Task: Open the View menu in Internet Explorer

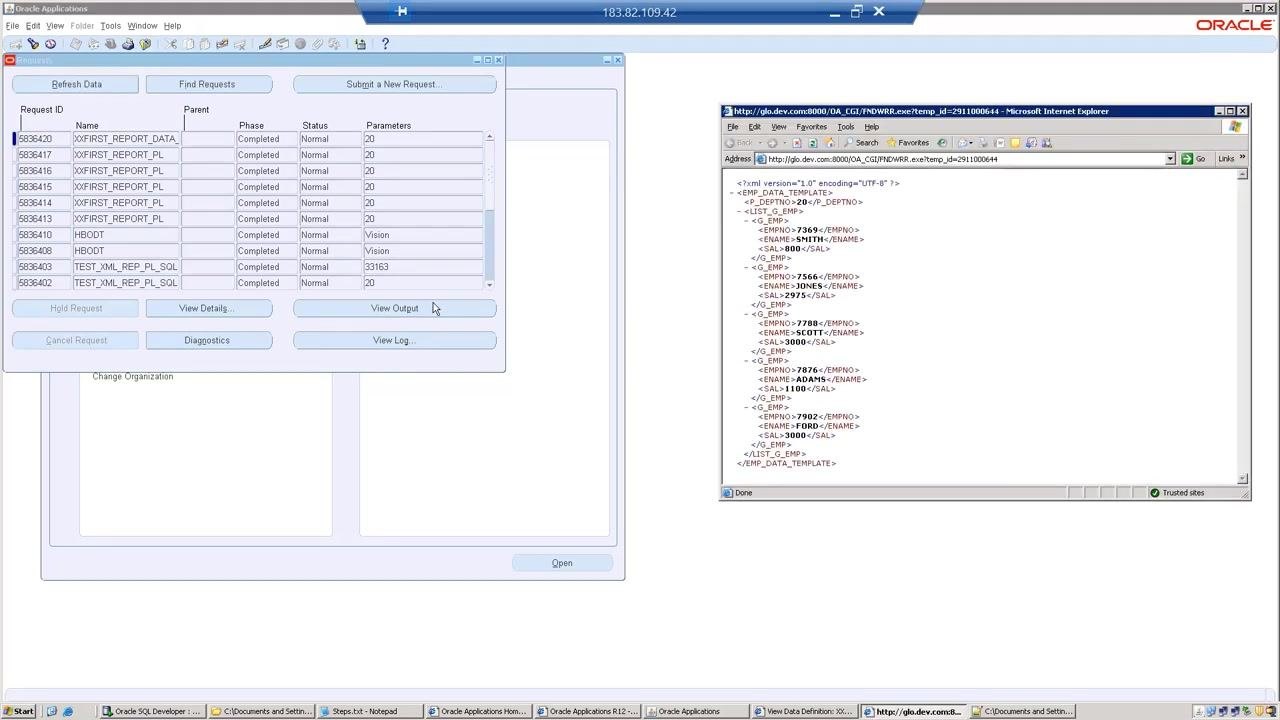Action: click(x=778, y=127)
